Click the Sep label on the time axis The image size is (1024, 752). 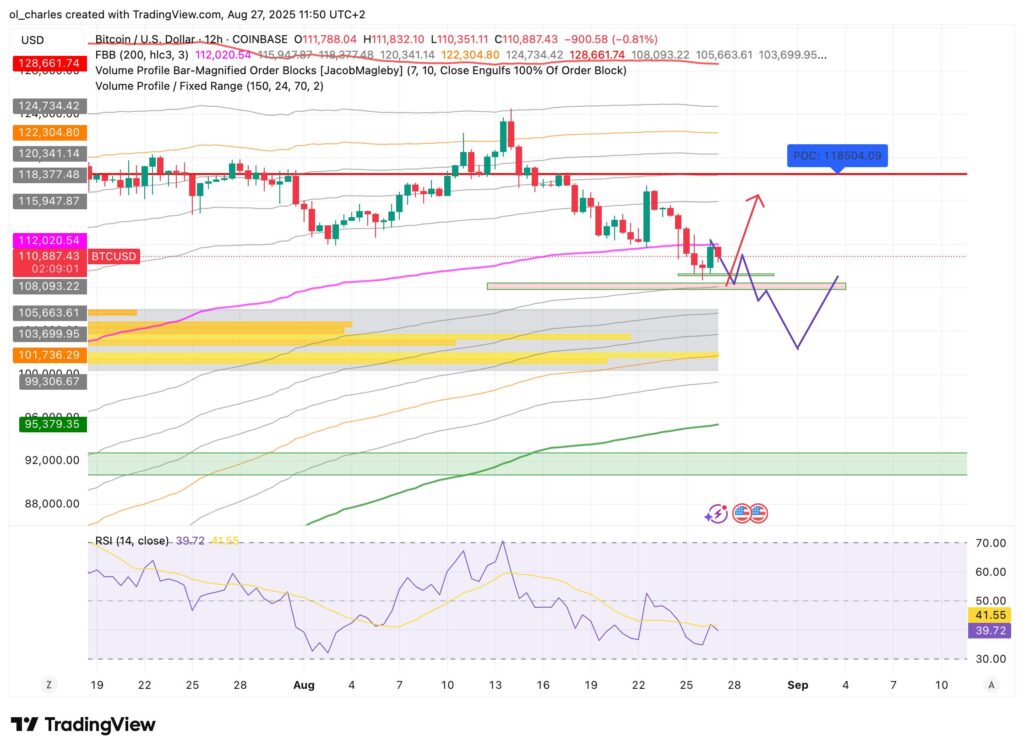point(798,685)
